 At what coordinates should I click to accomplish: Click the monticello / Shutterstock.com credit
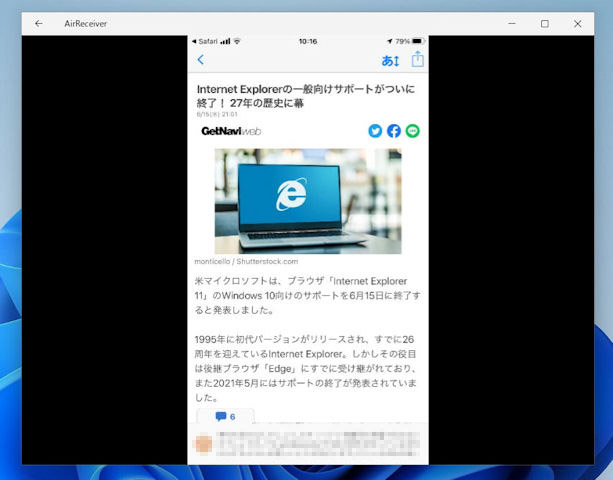(x=246, y=261)
